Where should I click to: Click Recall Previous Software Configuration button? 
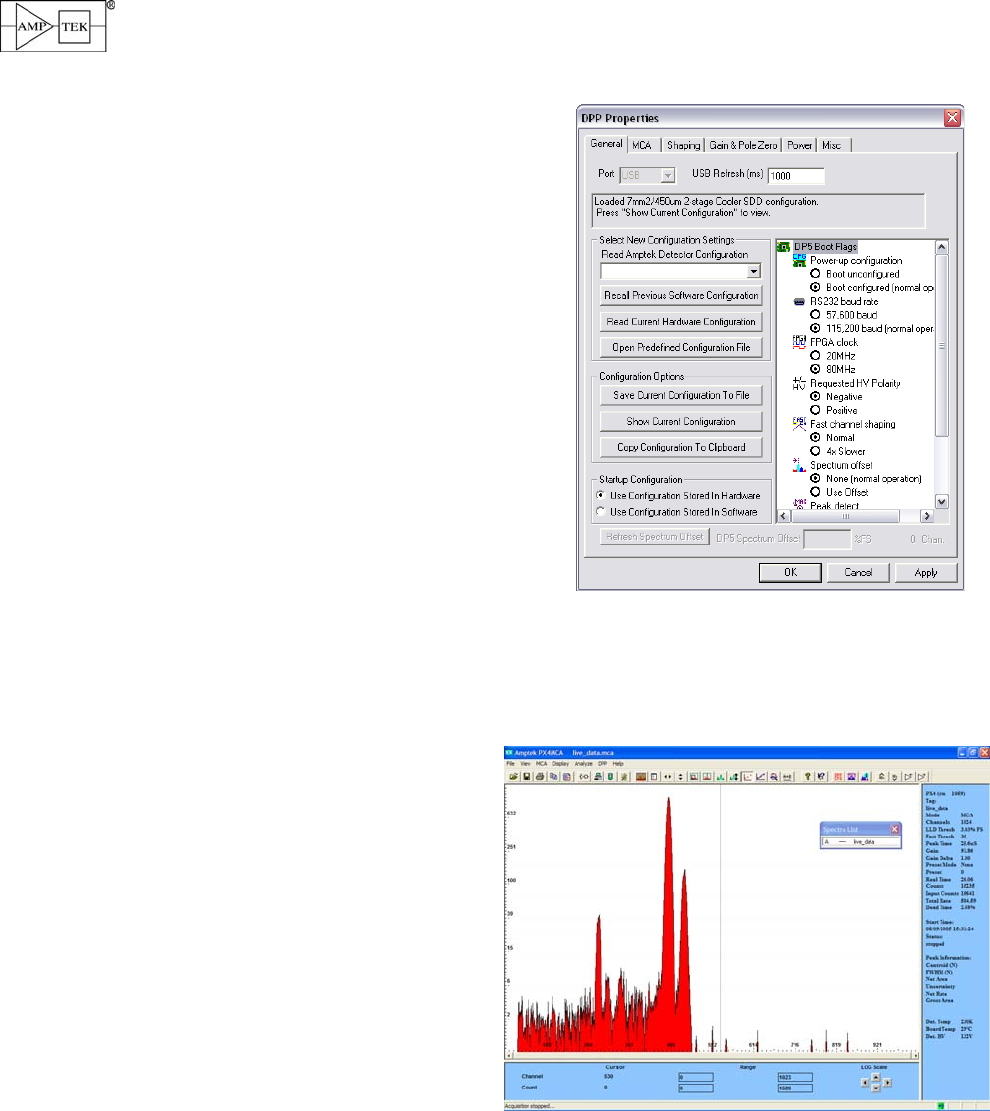tap(681, 295)
